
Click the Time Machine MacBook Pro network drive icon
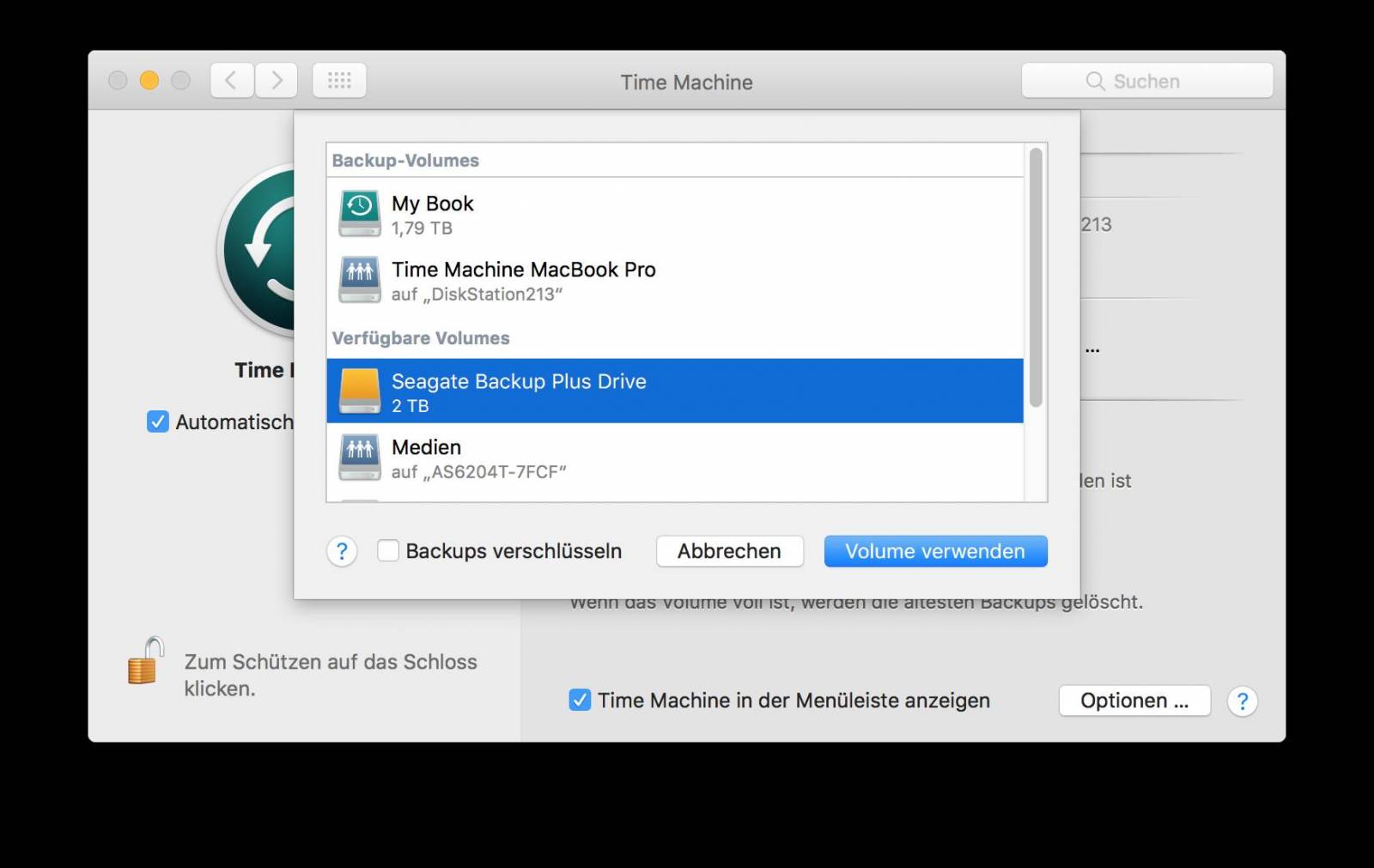359,279
